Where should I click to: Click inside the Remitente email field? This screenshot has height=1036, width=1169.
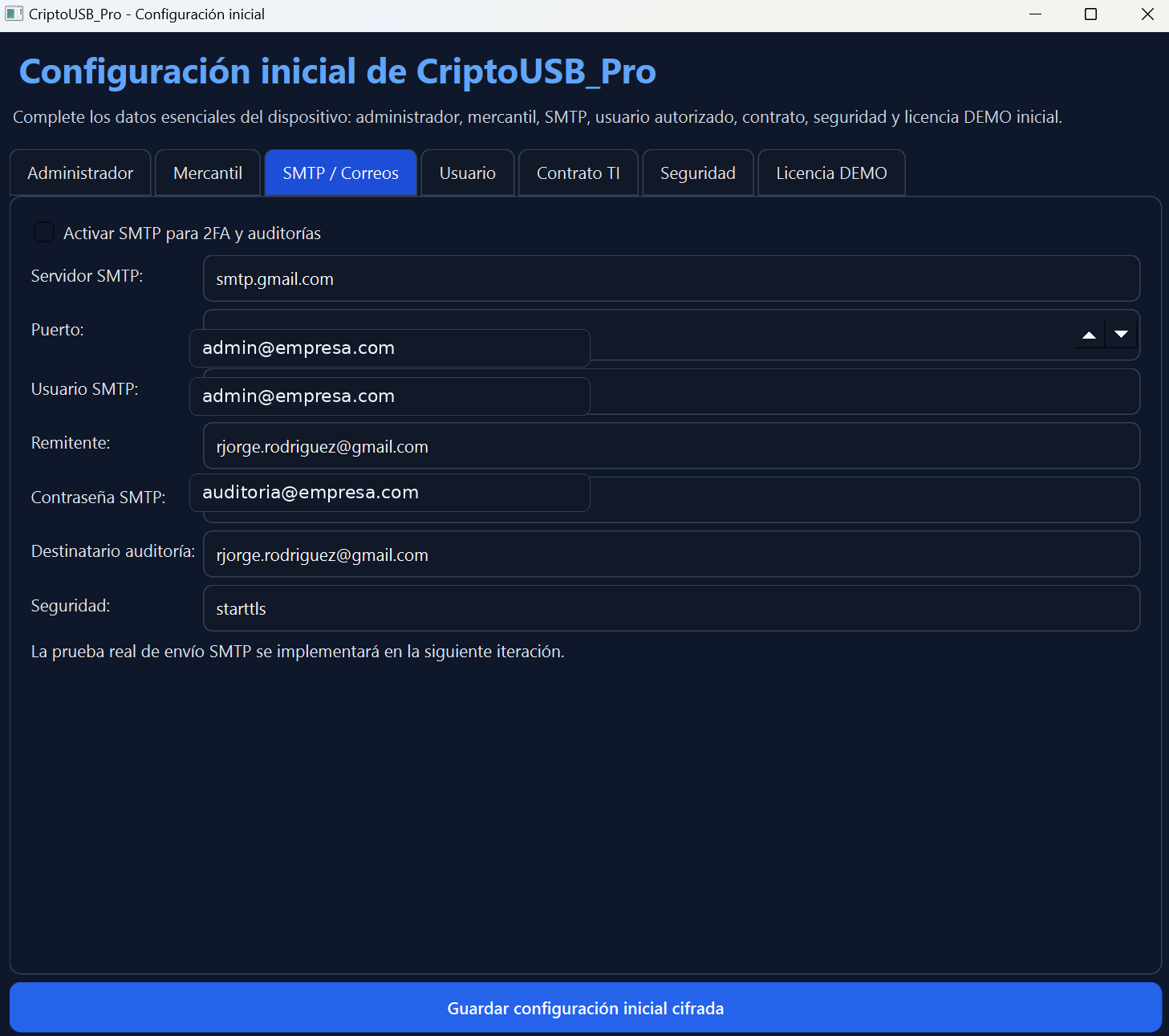[672, 445]
